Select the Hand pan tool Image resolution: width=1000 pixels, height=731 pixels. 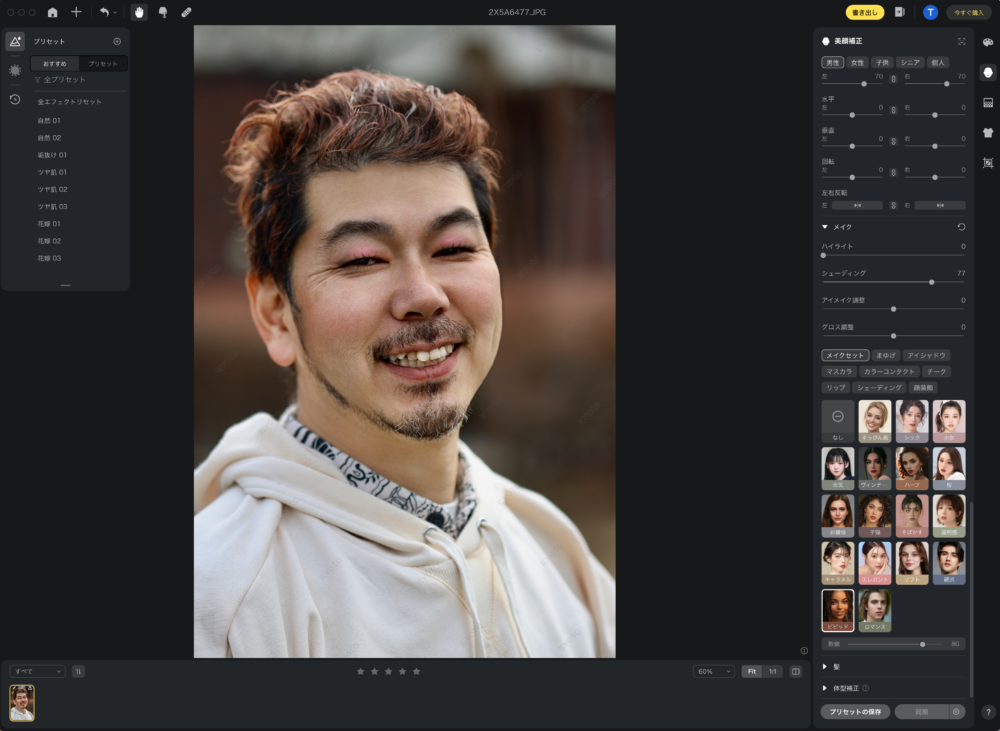(139, 12)
